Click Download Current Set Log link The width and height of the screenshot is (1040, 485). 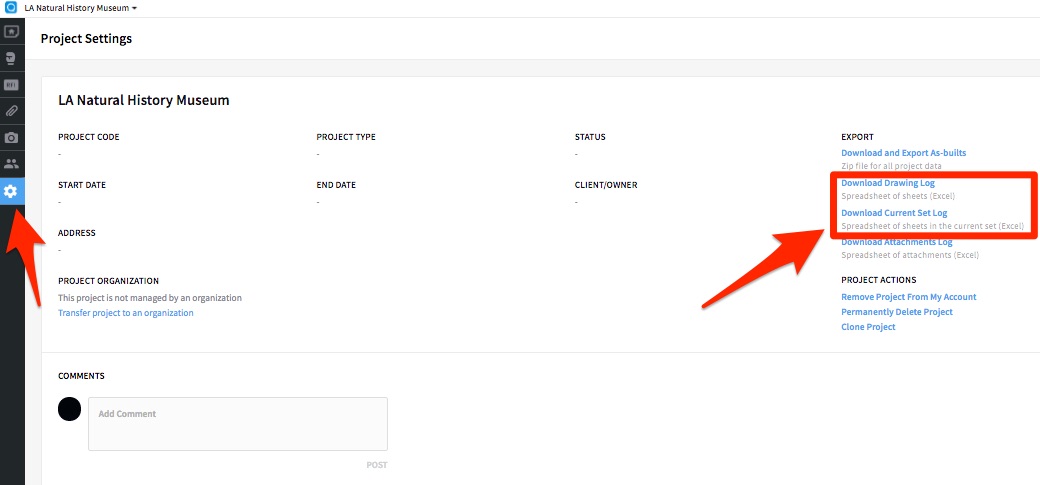click(x=894, y=213)
